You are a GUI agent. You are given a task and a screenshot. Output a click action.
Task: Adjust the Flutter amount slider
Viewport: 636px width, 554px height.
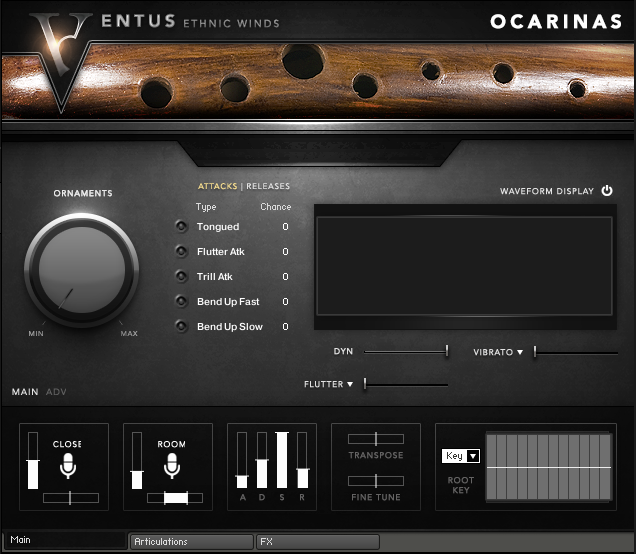406,384
